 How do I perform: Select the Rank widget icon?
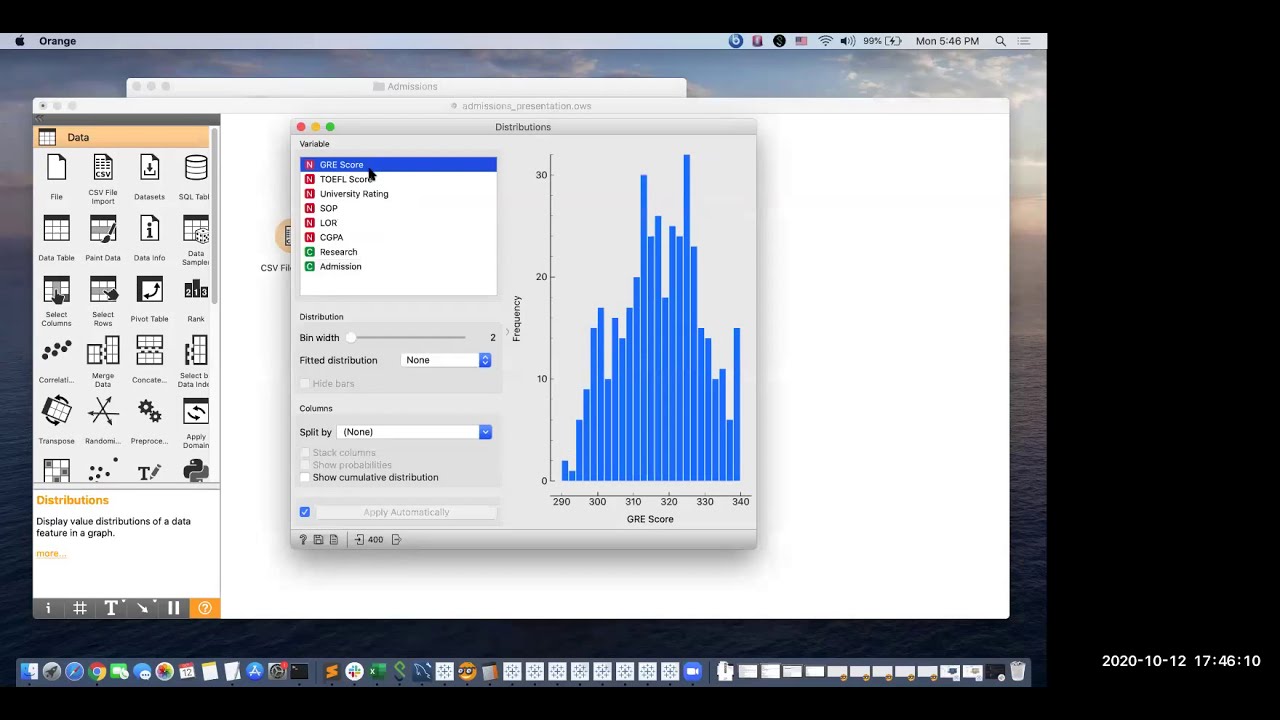pos(196,290)
